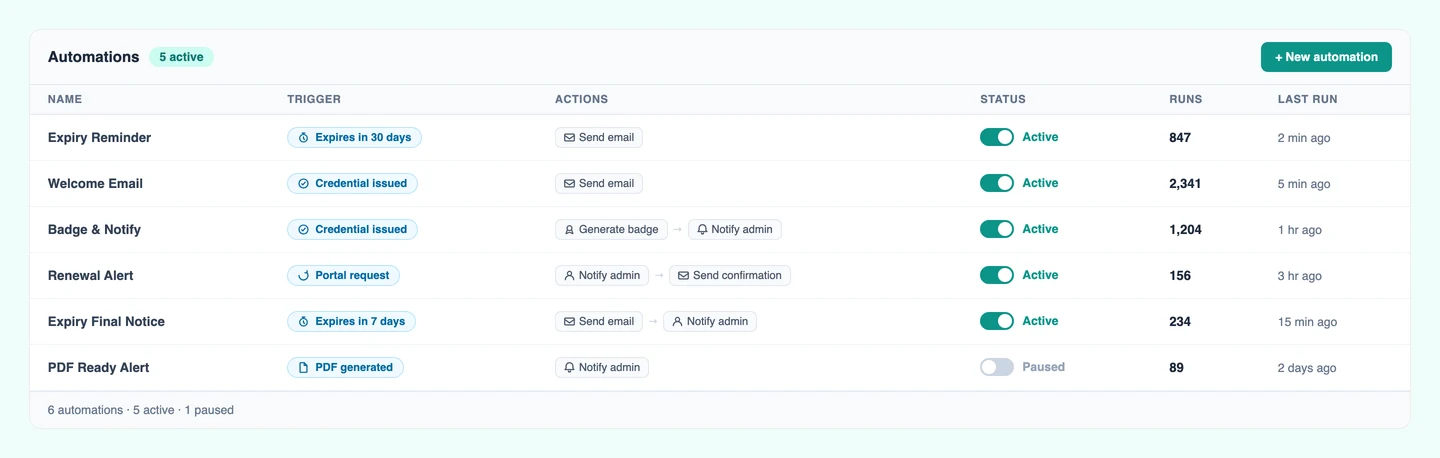This screenshot has width=1440, height=458.
Task: Click Expiry Reminder's Send email chip
Action: click(x=599, y=138)
